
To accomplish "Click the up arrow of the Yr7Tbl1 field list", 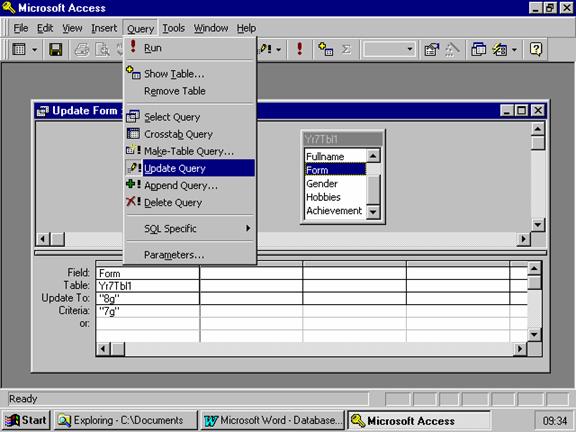I will coord(373,156).
